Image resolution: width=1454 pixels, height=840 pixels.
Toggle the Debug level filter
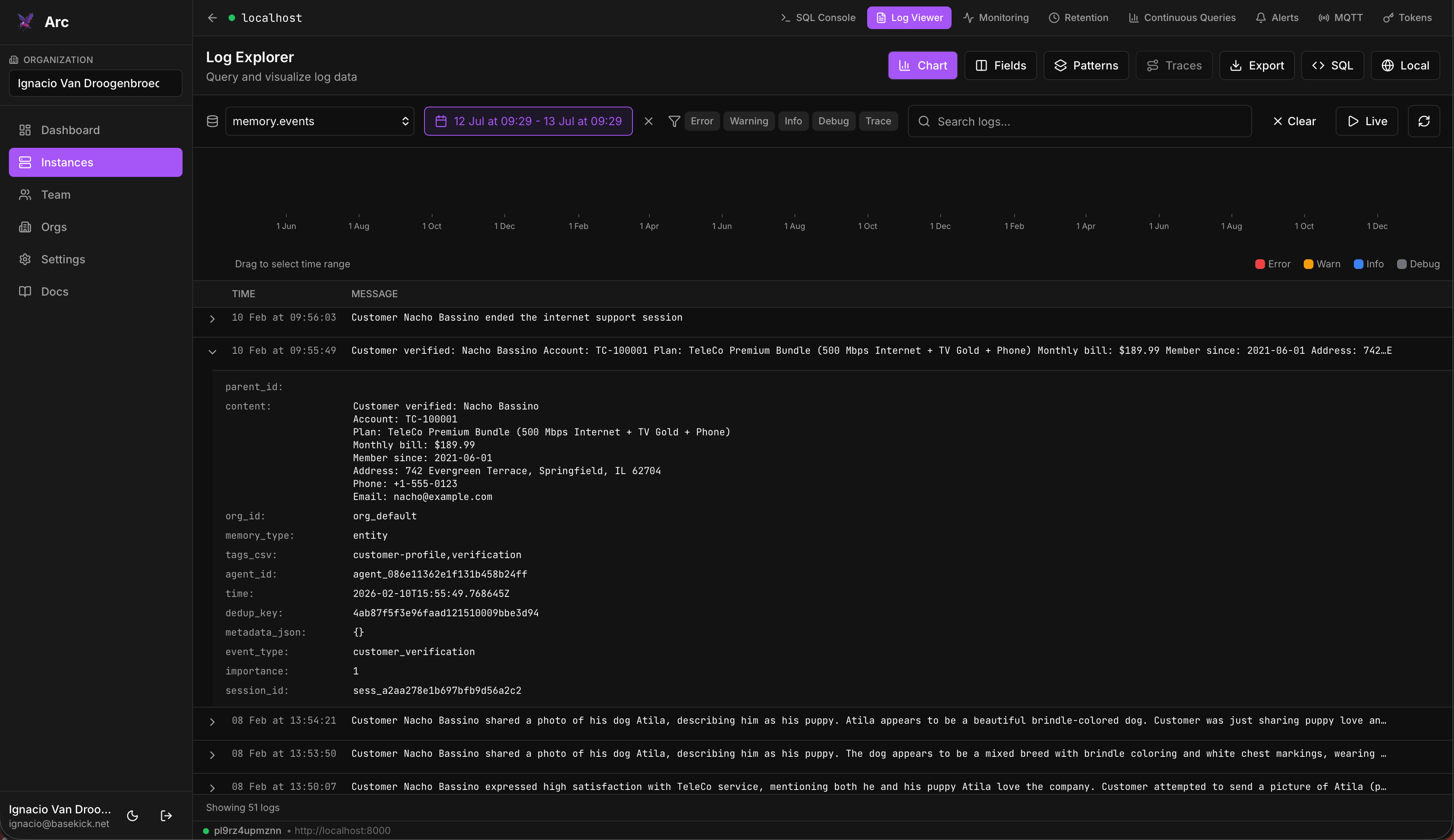click(833, 121)
